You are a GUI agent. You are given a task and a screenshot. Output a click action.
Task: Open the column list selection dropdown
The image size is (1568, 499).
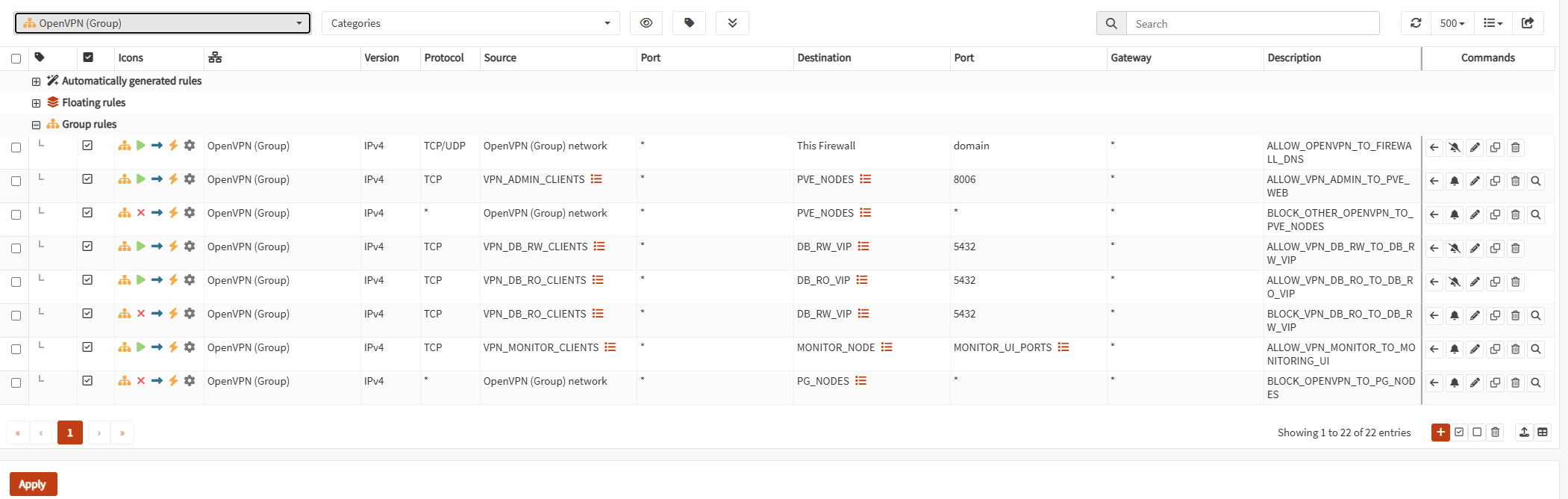coord(1493,23)
